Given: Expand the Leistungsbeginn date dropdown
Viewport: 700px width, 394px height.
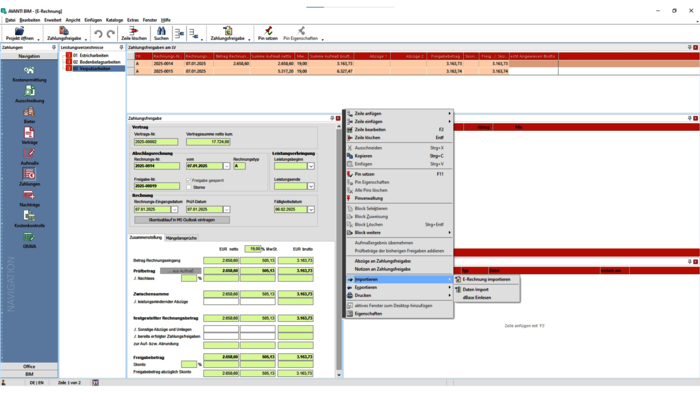Looking at the screenshot, I should tap(311, 166).
